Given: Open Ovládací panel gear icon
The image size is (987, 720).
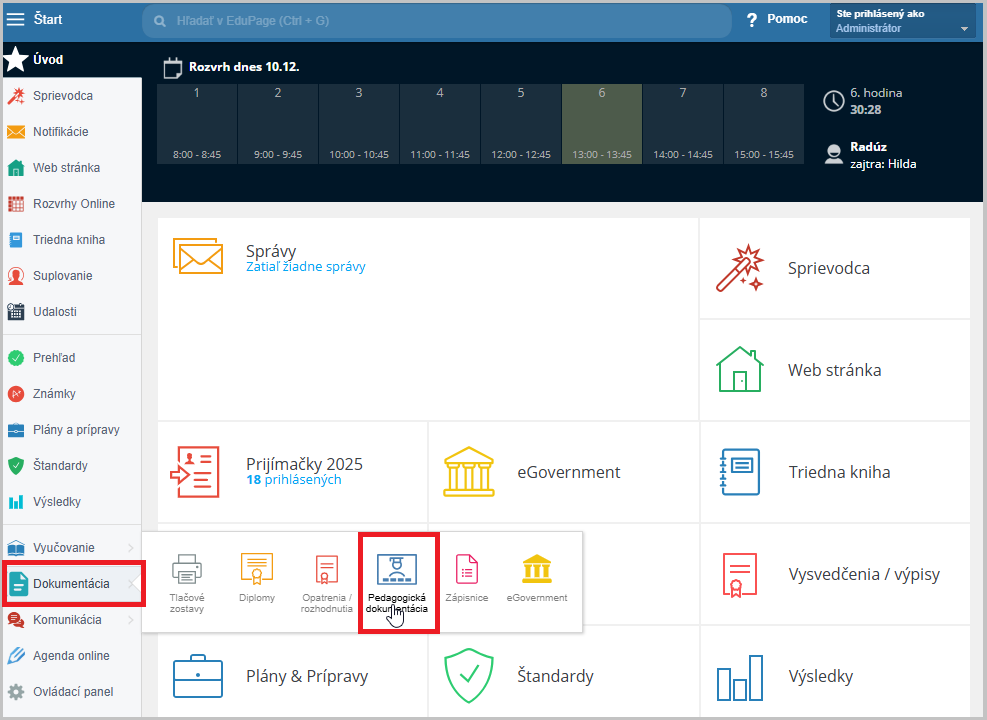Looking at the screenshot, I should [x=16, y=692].
